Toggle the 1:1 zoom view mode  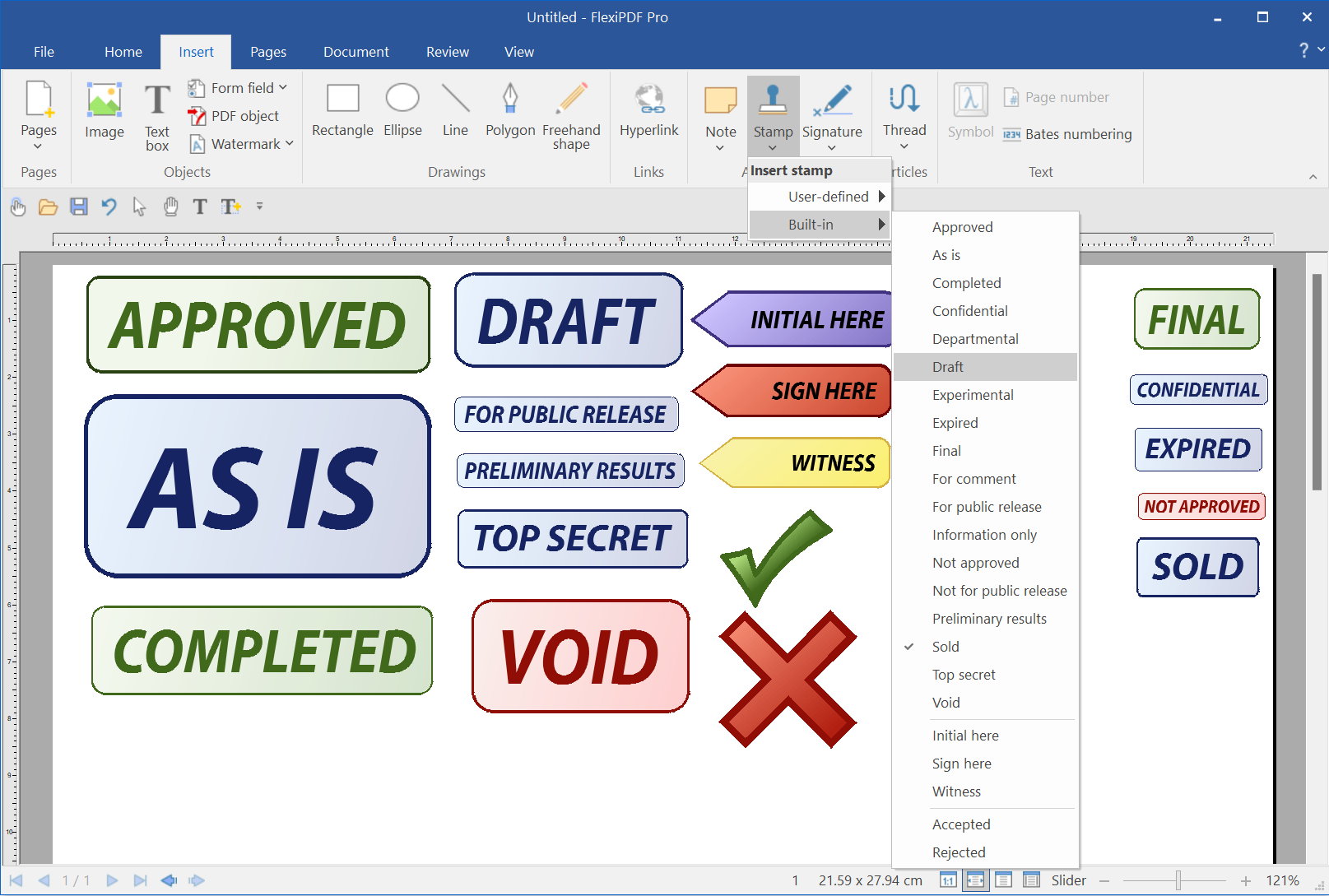948,880
